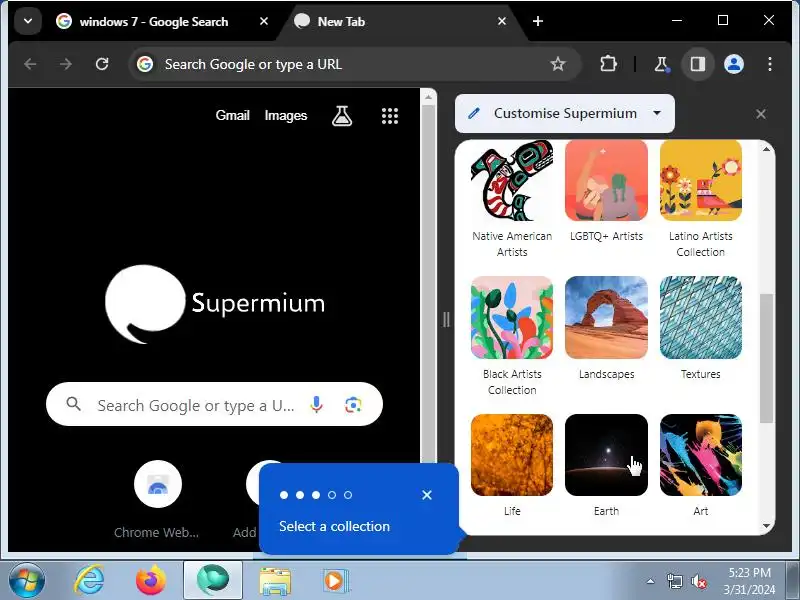Open Windows Explorer from taskbar
The height and width of the screenshot is (600, 800).
(275, 582)
